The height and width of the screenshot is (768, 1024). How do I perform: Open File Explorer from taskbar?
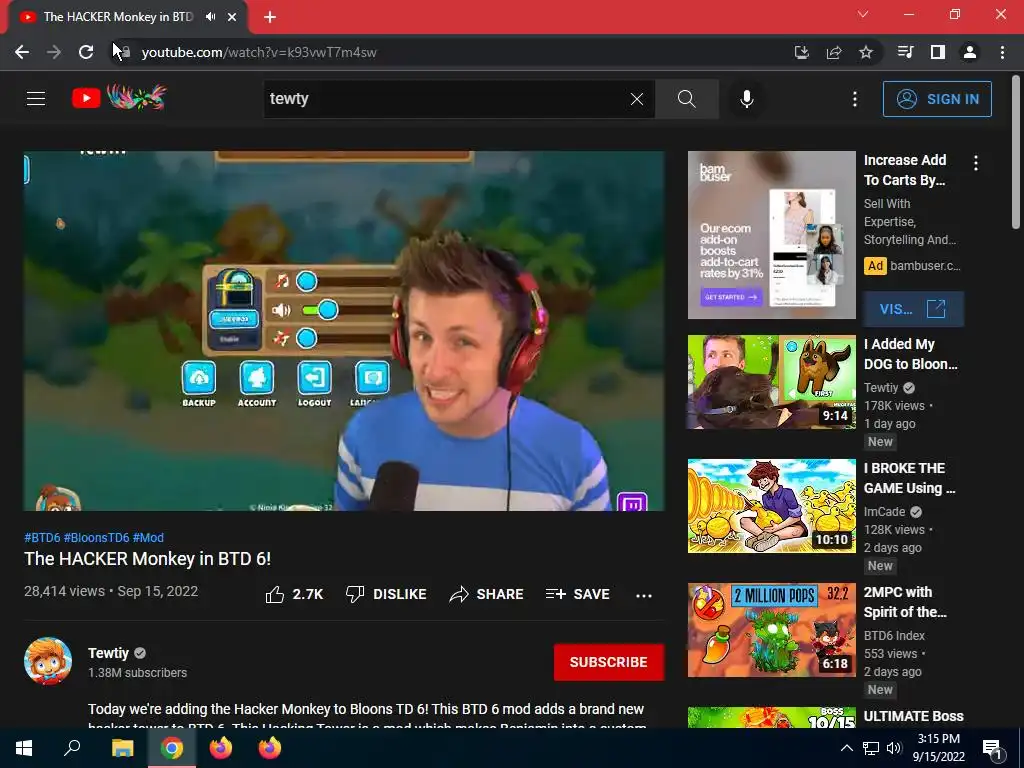click(x=122, y=748)
